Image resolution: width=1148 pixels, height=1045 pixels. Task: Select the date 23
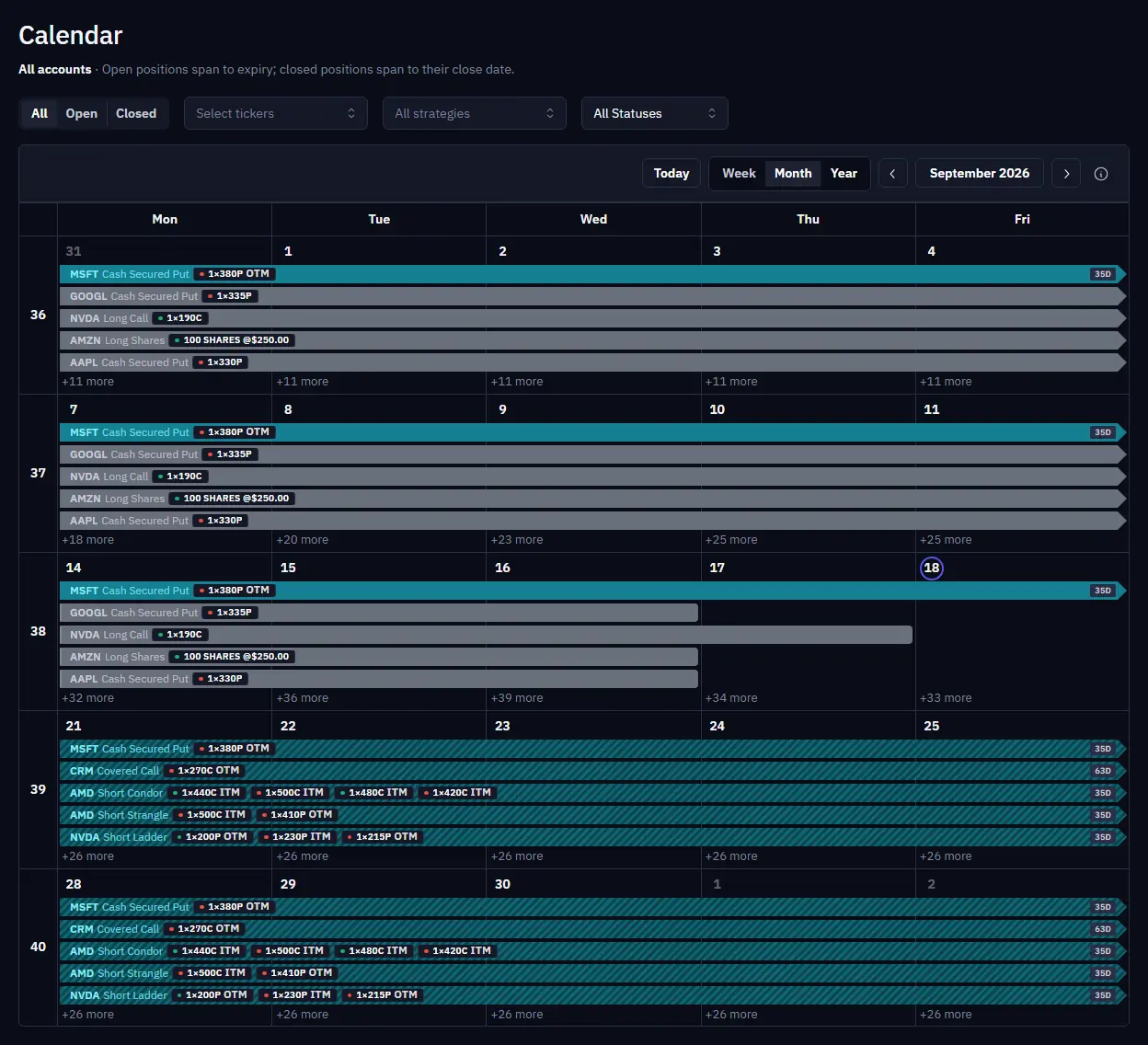point(502,726)
